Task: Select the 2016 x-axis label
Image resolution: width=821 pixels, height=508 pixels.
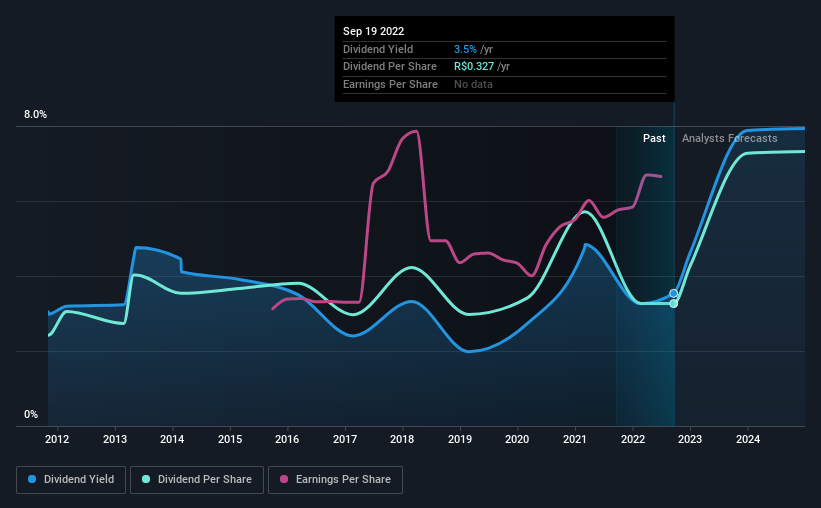Action: coord(287,439)
